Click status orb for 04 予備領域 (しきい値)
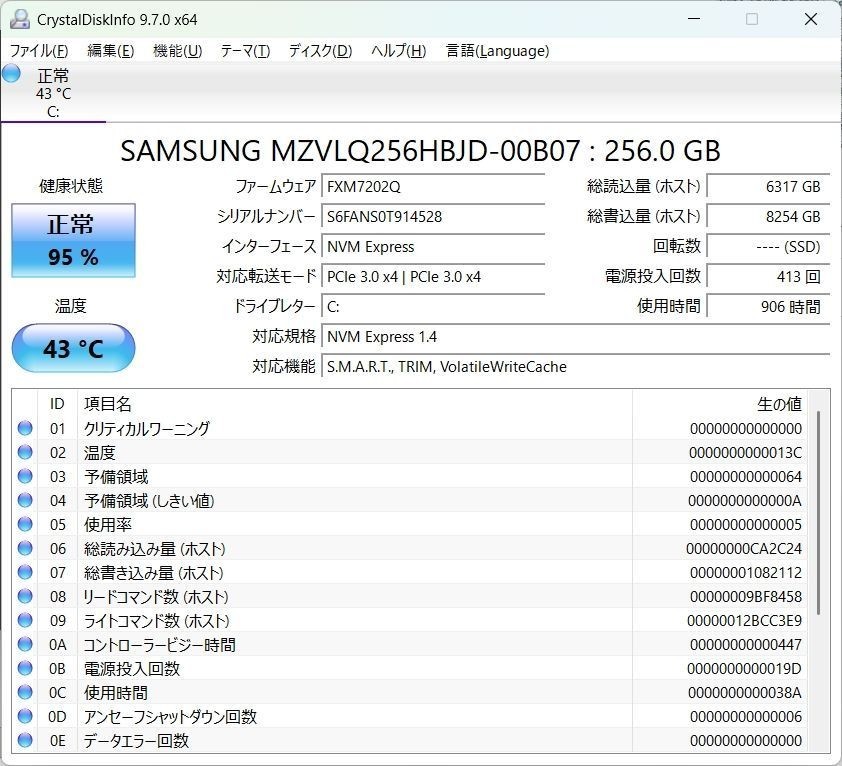This screenshot has height=766, width=842. pyautogui.click(x=25, y=500)
